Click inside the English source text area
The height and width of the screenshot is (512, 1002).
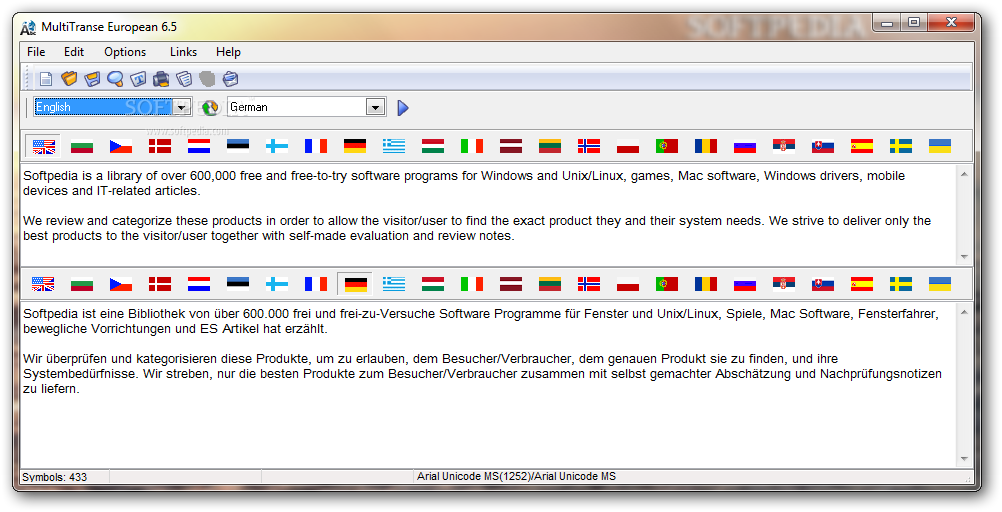click(x=488, y=213)
